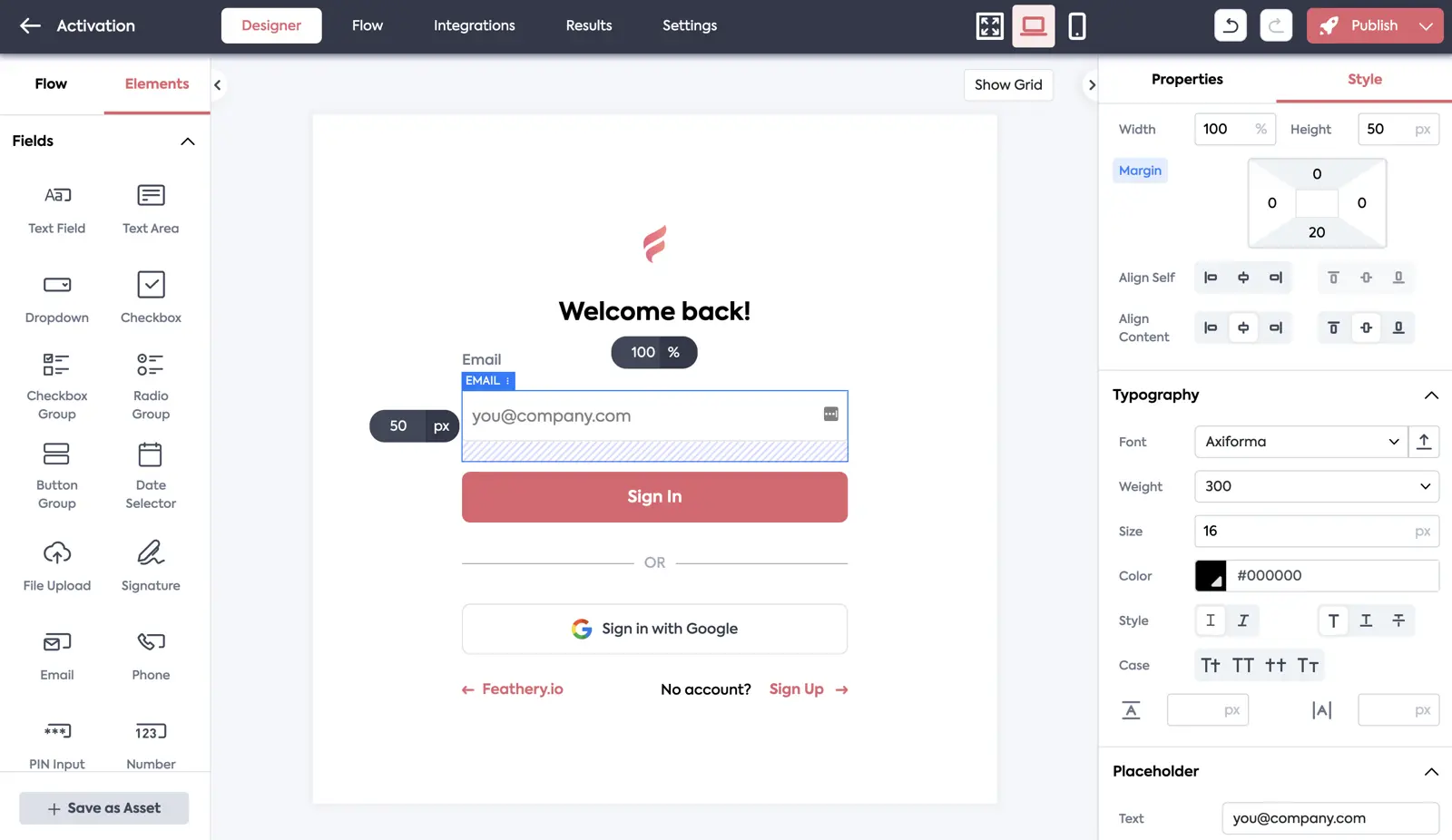Switch to desktop viewport preview
Image resolution: width=1452 pixels, height=840 pixels.
click(x=1033, y=25)
